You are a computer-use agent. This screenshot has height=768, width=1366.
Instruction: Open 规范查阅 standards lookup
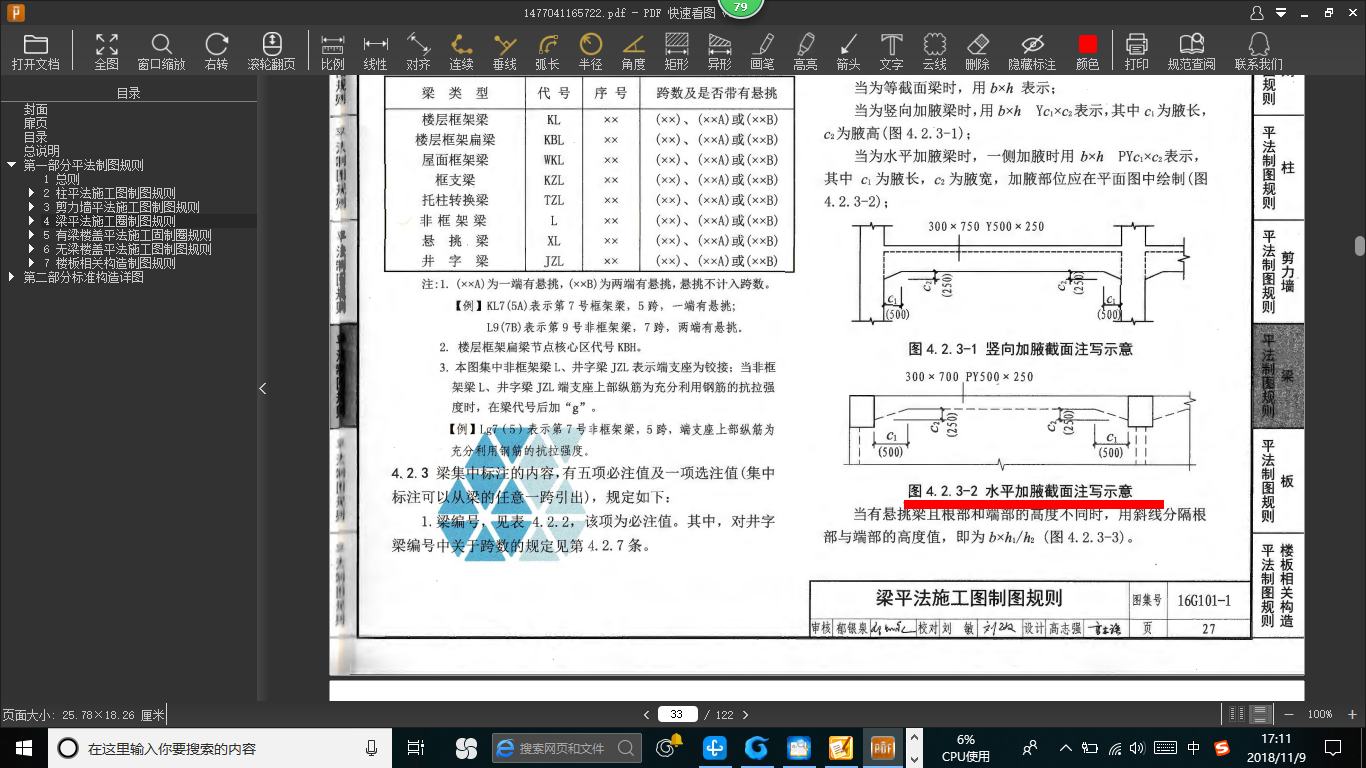[x=1192, y=51]
